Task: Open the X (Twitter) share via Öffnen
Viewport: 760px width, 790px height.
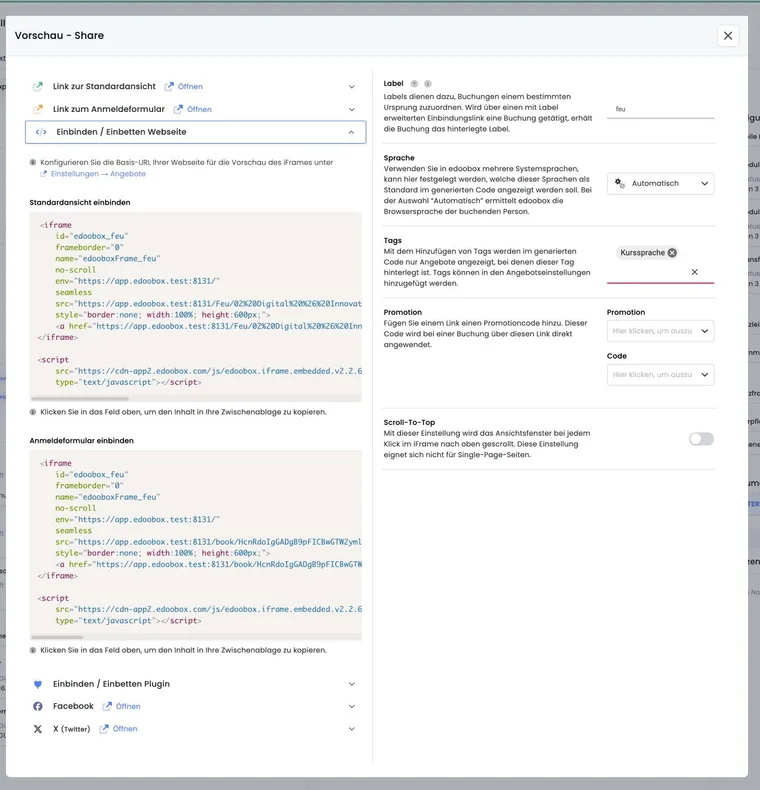Action: 125,729
